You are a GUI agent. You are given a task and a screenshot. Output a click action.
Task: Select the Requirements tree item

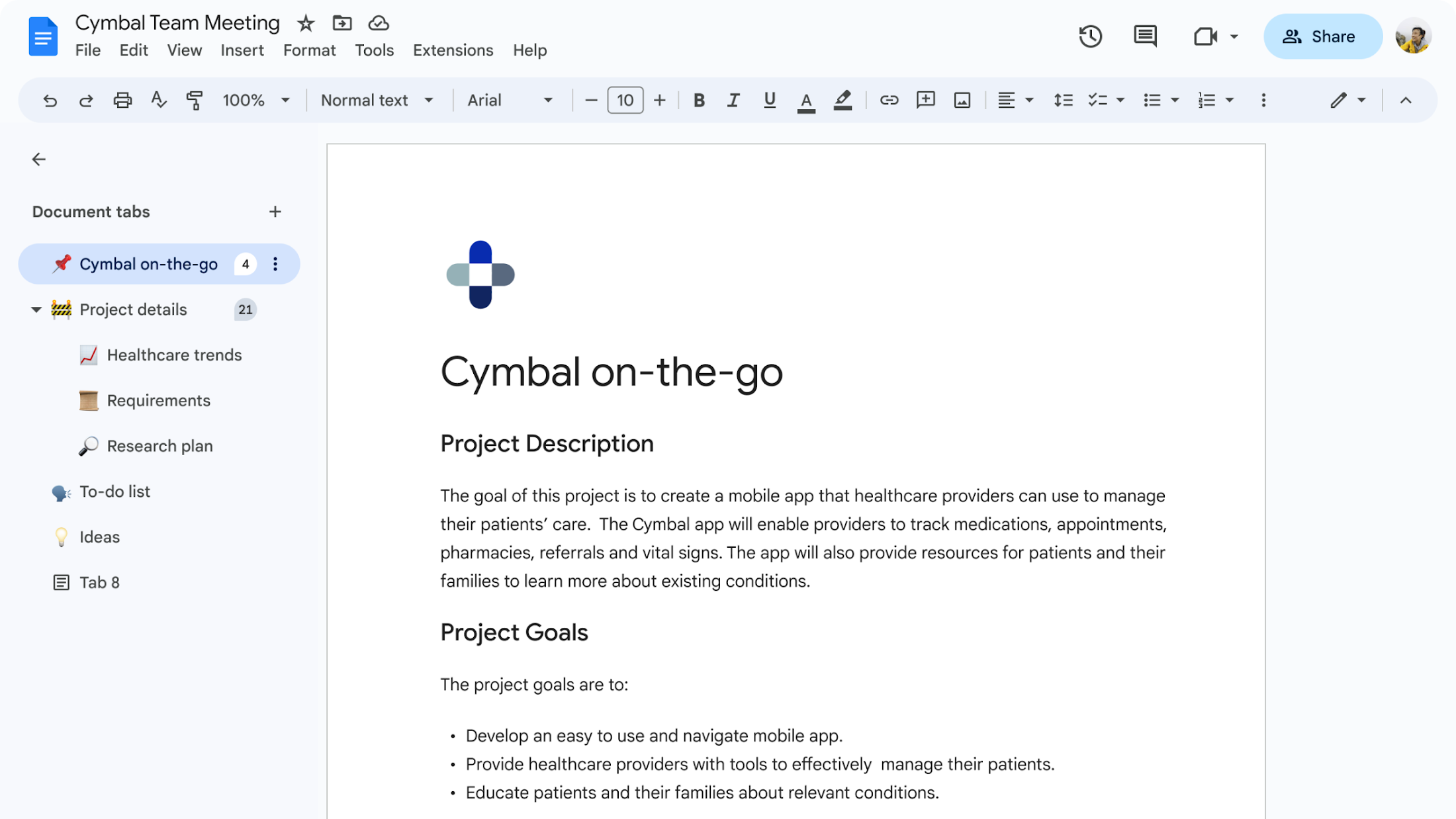coord(159,400)
